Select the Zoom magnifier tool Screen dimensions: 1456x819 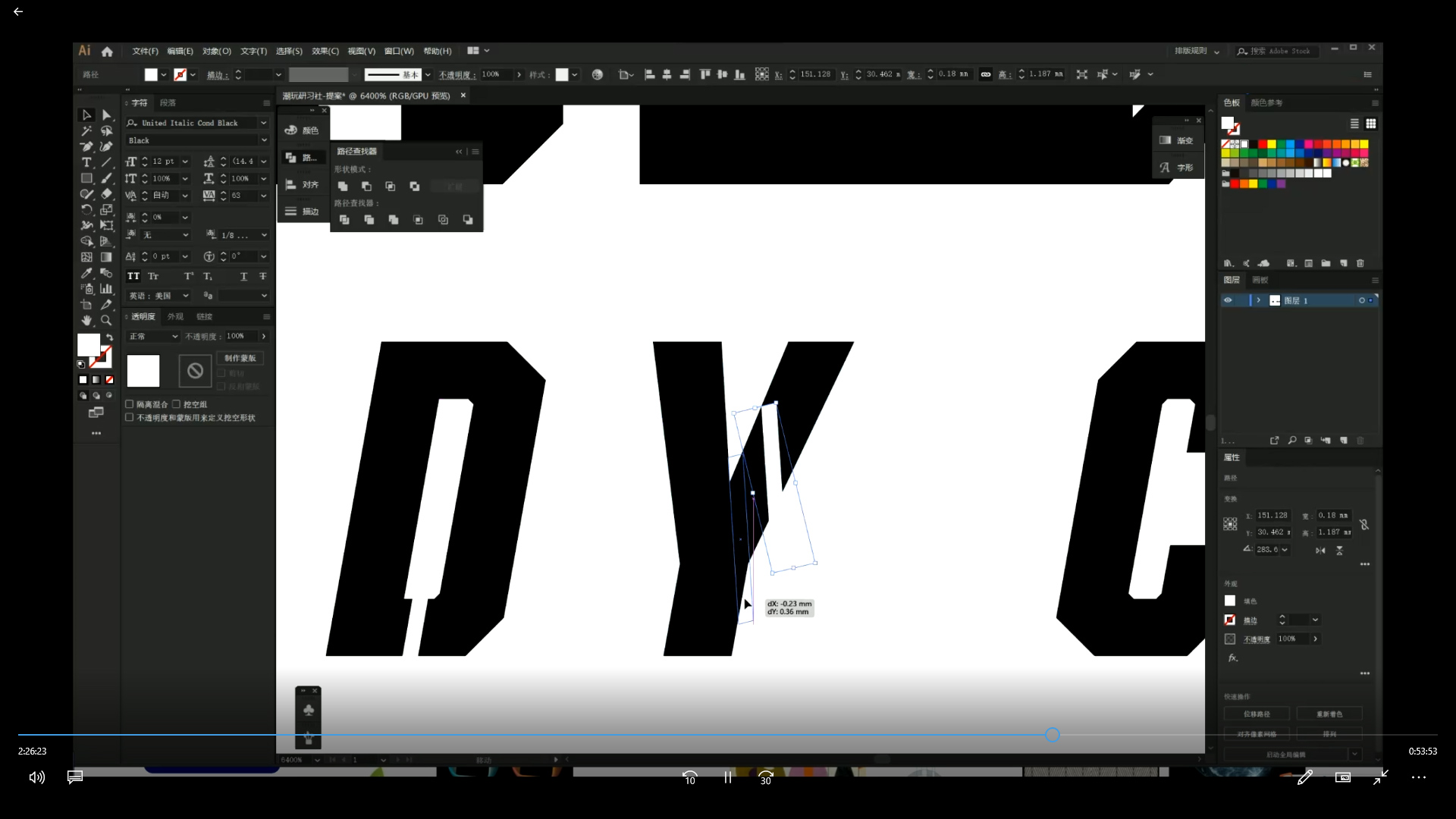(x=106, y=321)
